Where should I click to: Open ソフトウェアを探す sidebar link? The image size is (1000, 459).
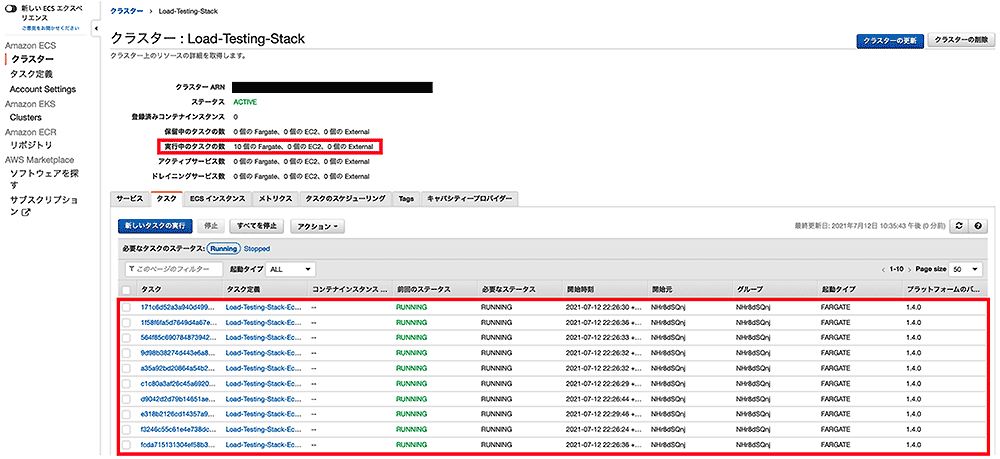(44, 179)
